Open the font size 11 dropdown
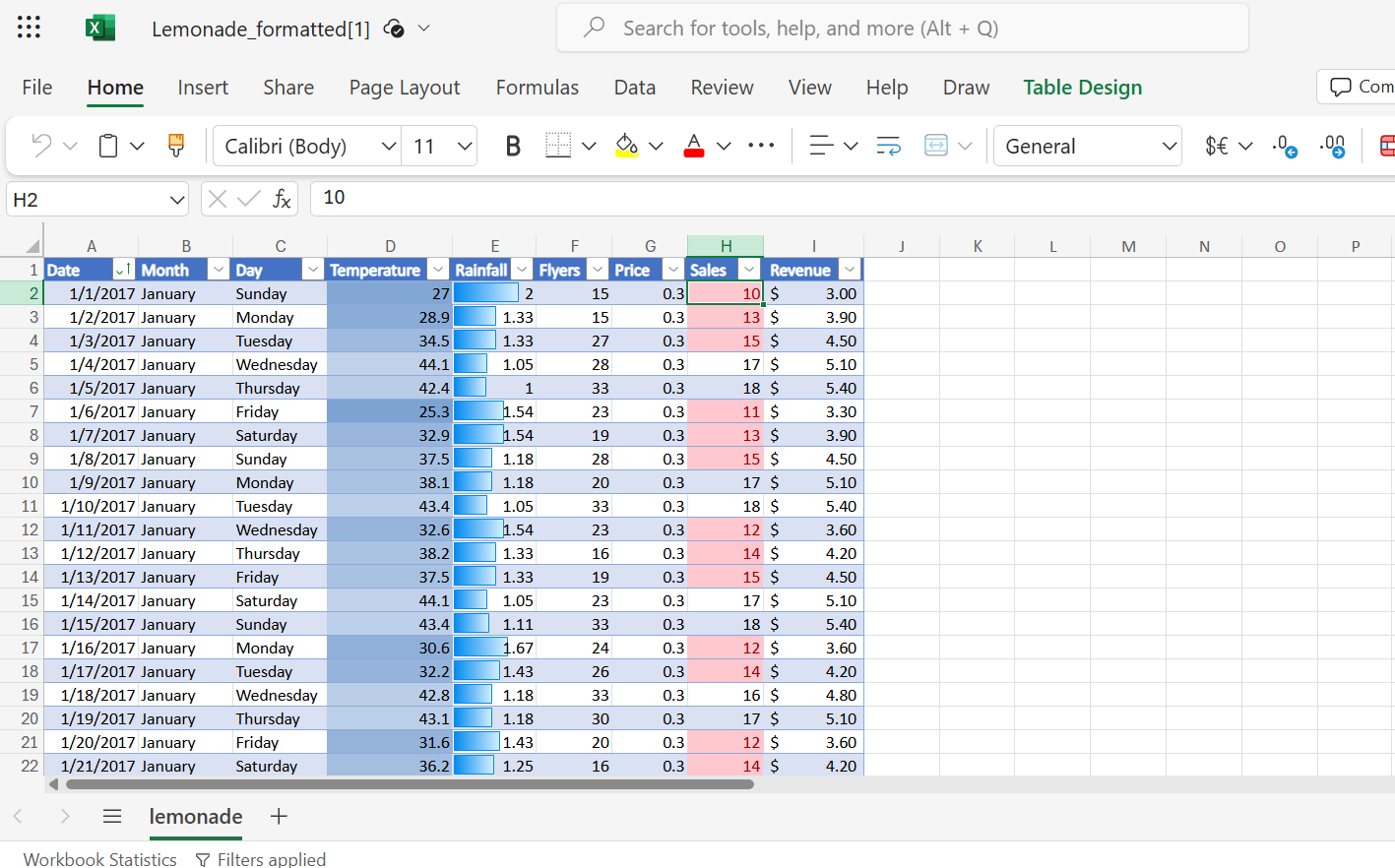This screenshot has height=868, width=1395. coord(465,146)
